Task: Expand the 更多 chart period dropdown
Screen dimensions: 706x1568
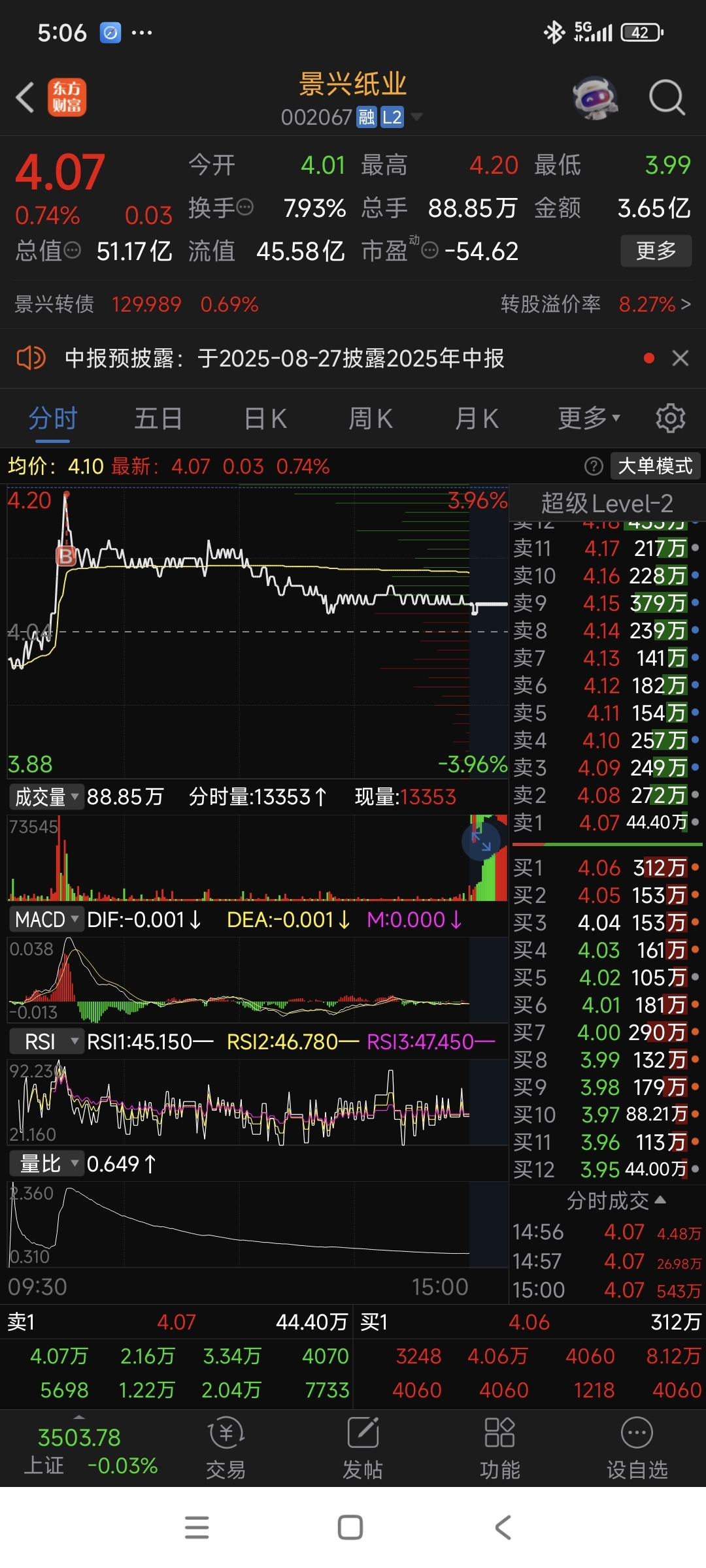Action: (x=588, y=419)
